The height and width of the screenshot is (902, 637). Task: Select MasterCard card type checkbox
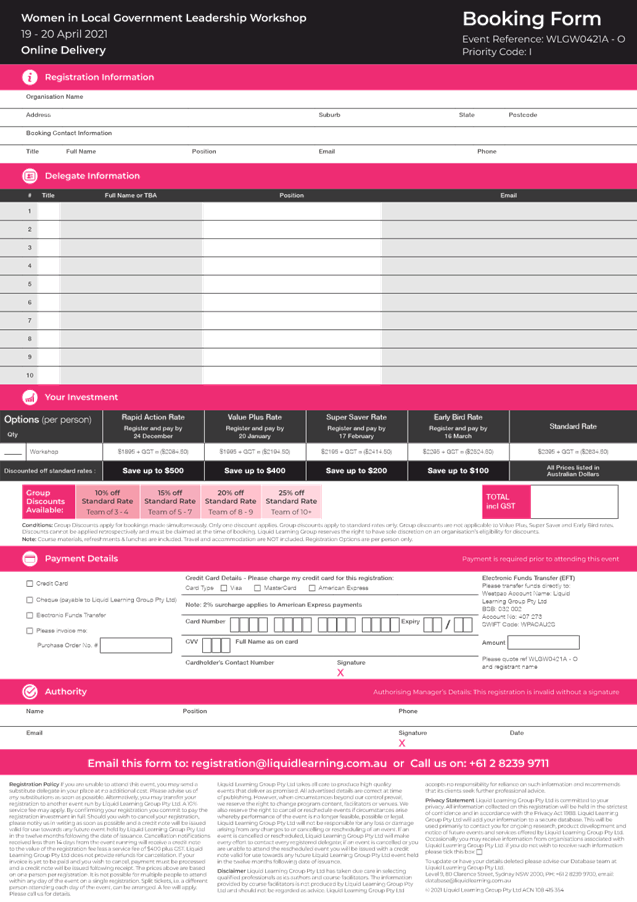(x=257, y=588)
